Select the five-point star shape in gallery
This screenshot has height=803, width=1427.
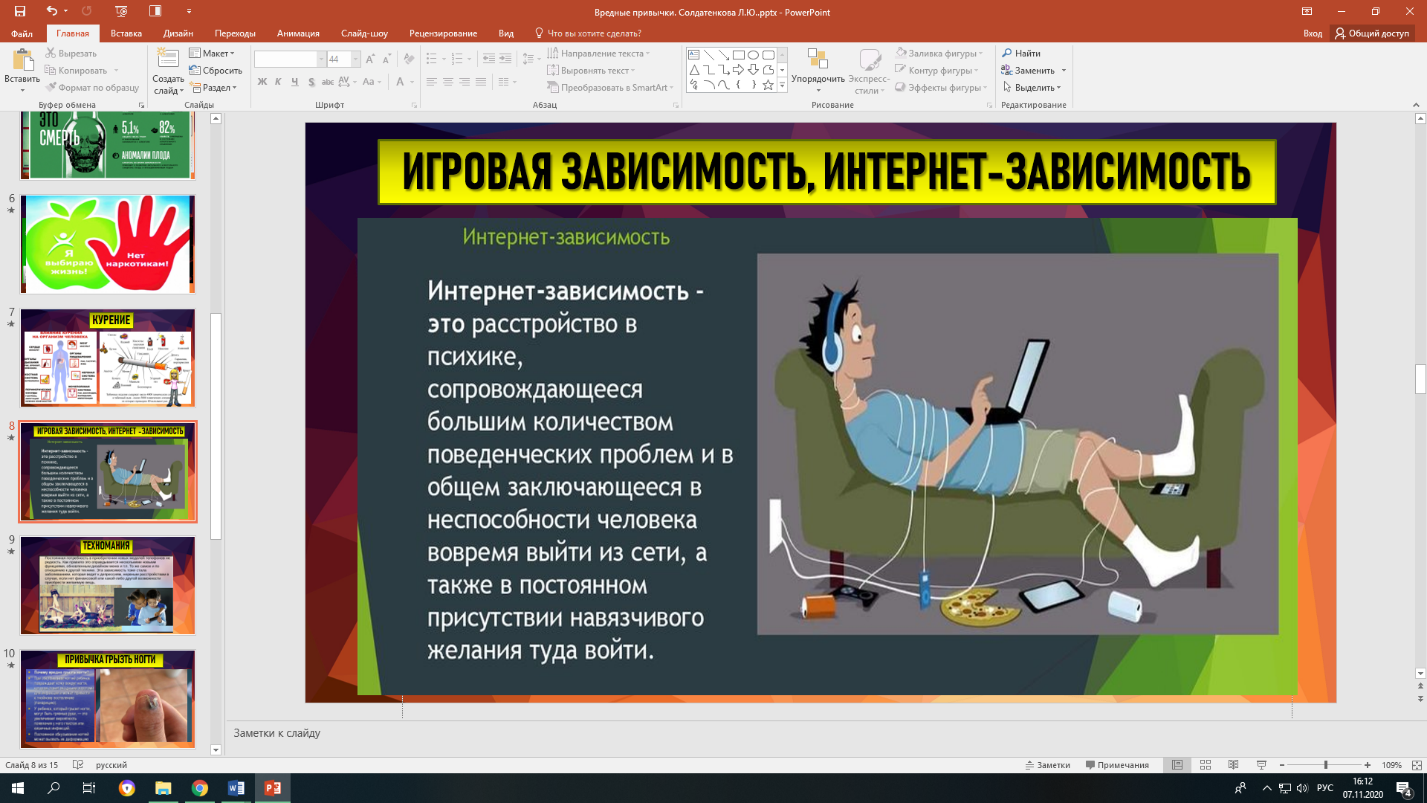click(767, 85)
